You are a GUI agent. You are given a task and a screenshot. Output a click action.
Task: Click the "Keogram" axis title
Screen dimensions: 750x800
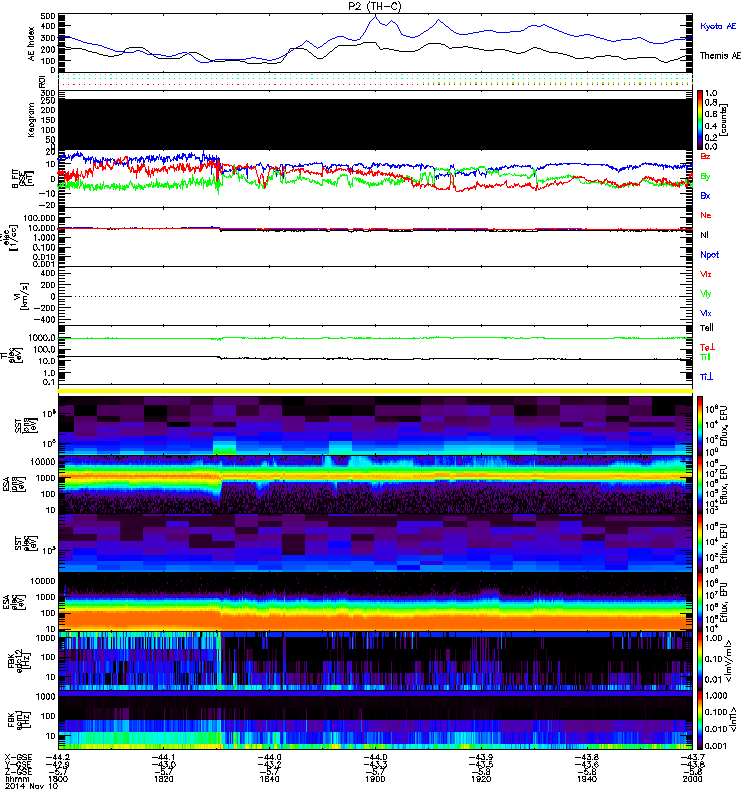[31, 119]
